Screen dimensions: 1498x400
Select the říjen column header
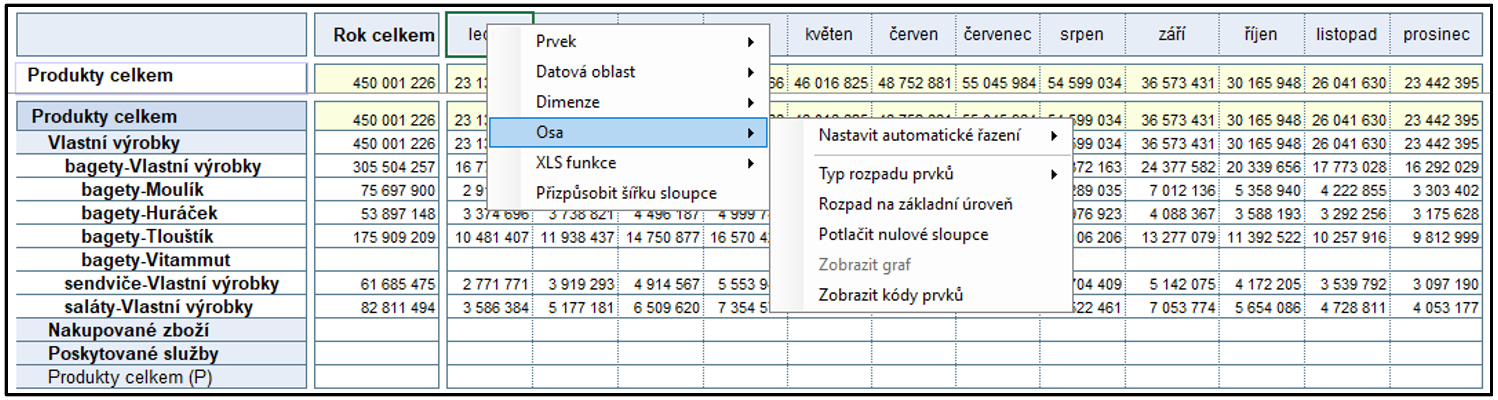pos(1261,34)
